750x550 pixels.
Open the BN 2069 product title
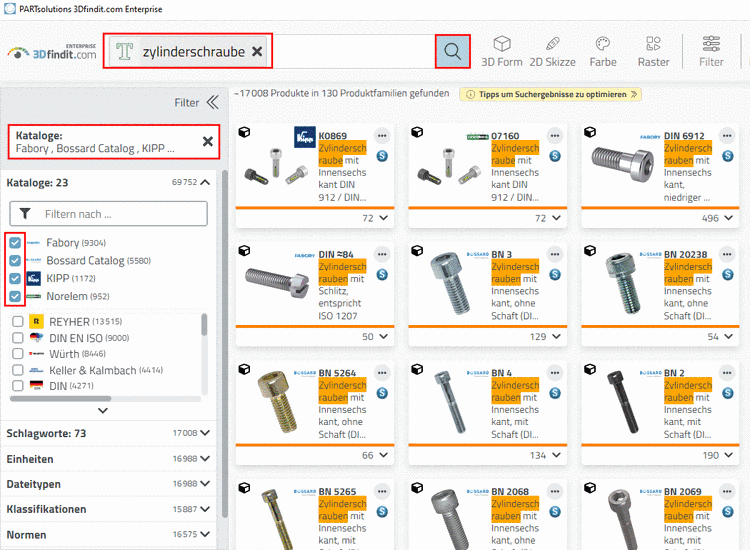[x=683, y=492]
